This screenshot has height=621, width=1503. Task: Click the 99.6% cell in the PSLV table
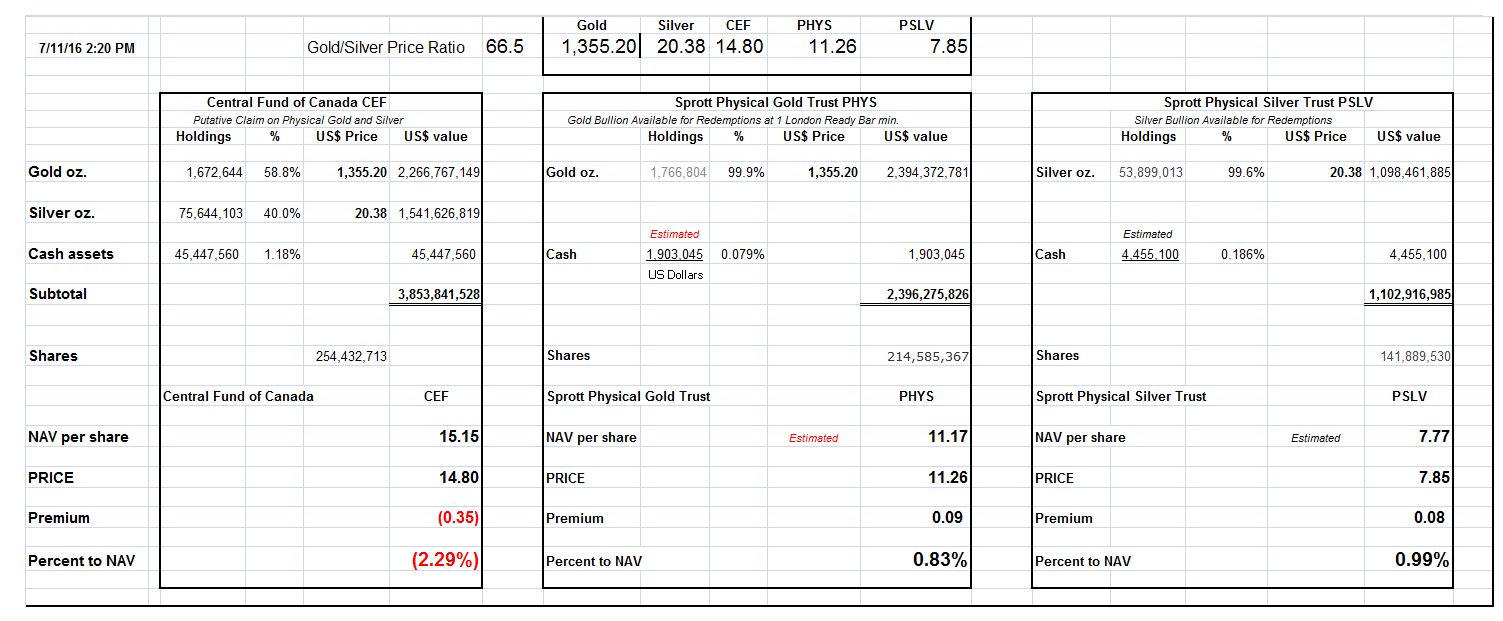(1246, 172)
